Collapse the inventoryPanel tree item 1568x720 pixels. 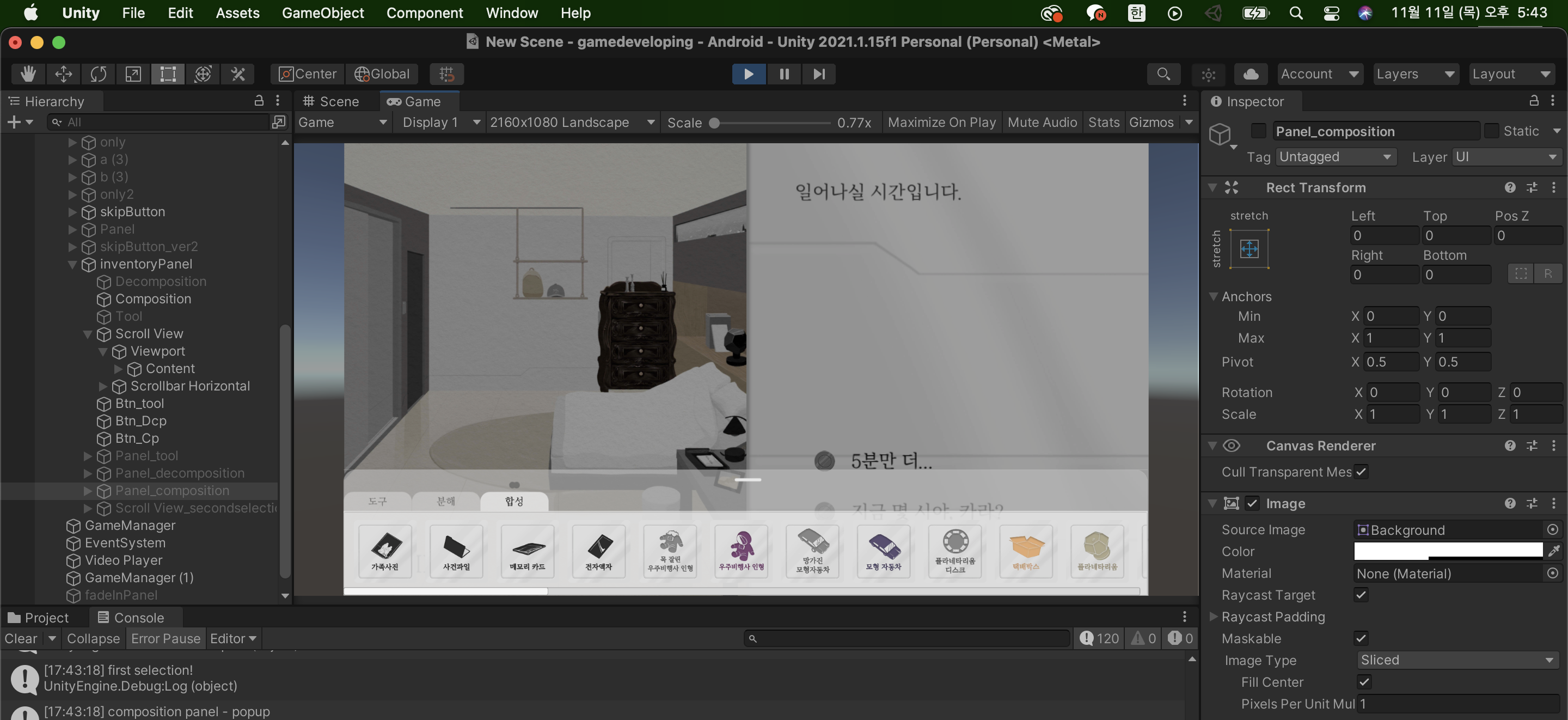(x=72, y=264)
